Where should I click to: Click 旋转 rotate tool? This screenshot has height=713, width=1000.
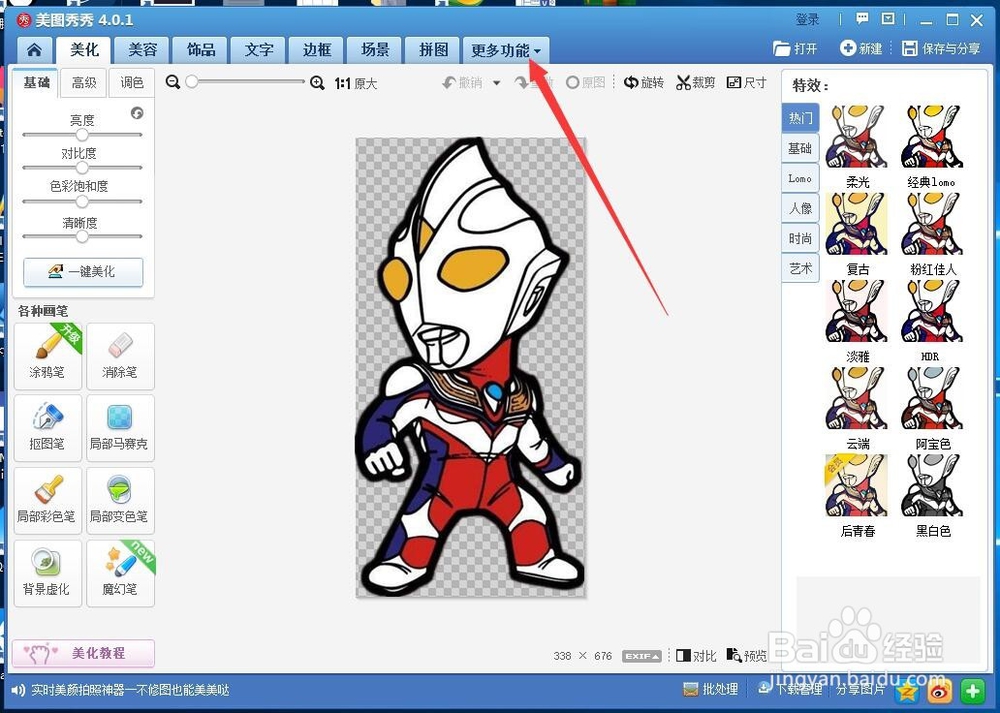pos(643,82)
